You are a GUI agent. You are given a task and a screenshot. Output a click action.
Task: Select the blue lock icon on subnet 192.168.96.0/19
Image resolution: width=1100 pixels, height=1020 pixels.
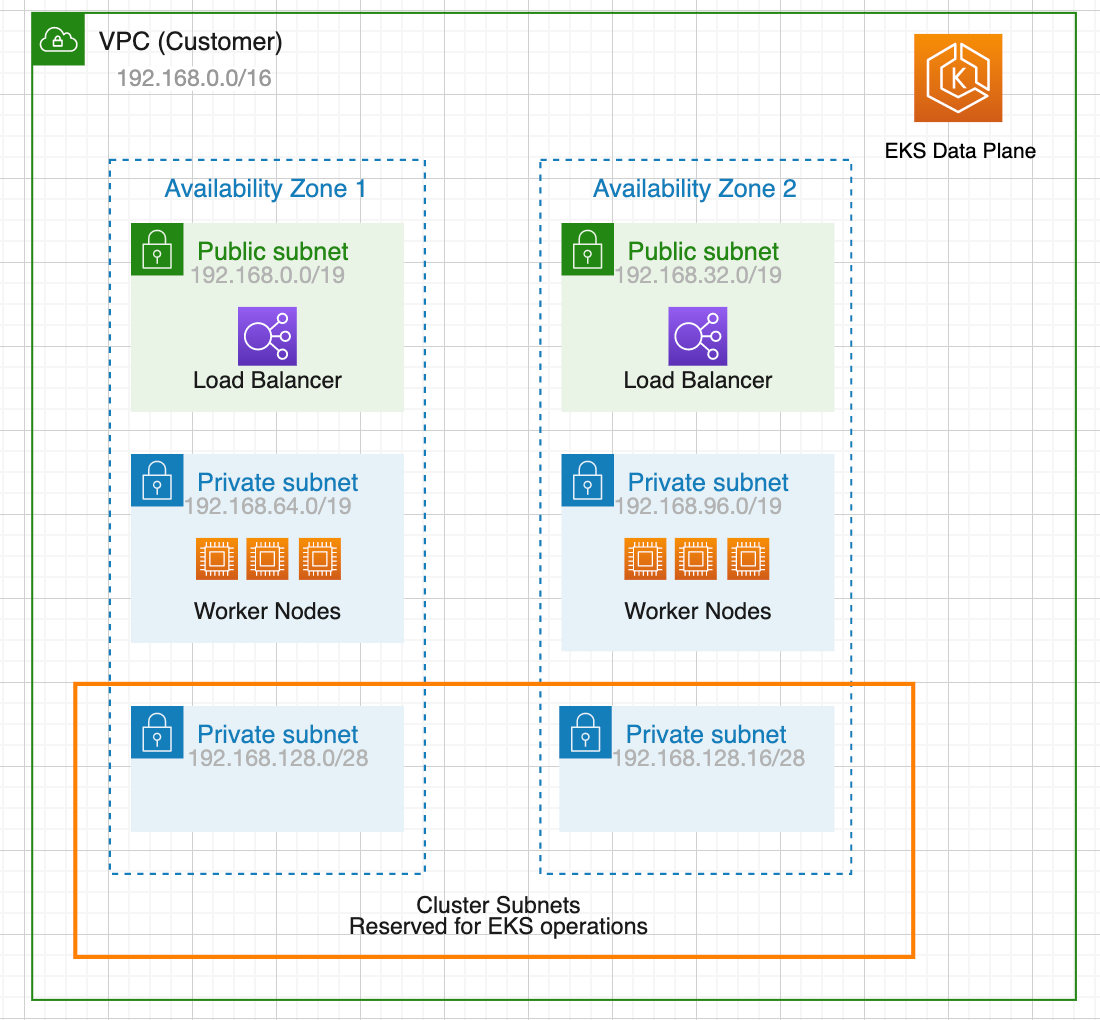[587, 480]
